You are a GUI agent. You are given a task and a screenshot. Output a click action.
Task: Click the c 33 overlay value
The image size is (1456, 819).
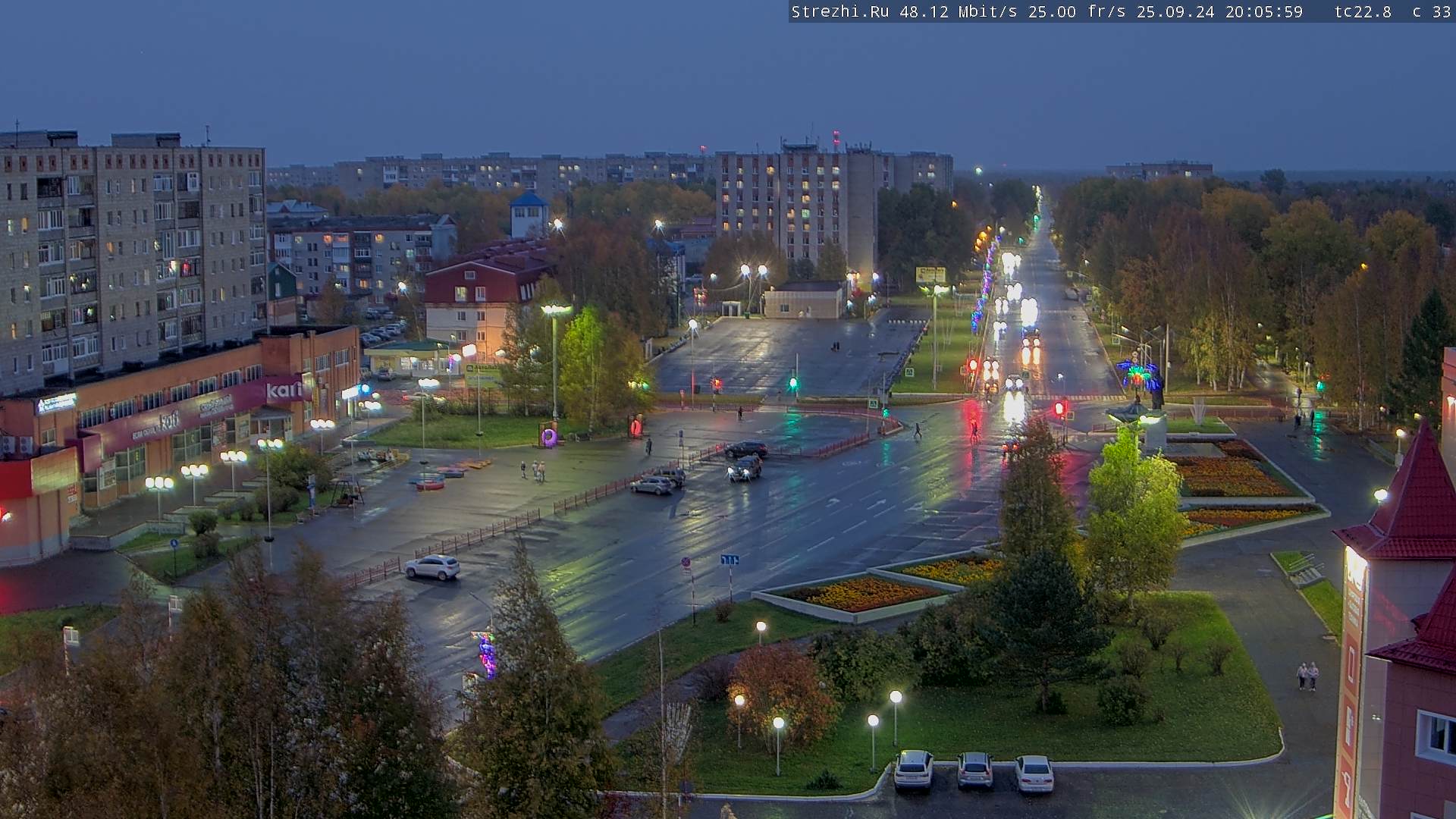pyautogui.click(x=1432, y=12)
